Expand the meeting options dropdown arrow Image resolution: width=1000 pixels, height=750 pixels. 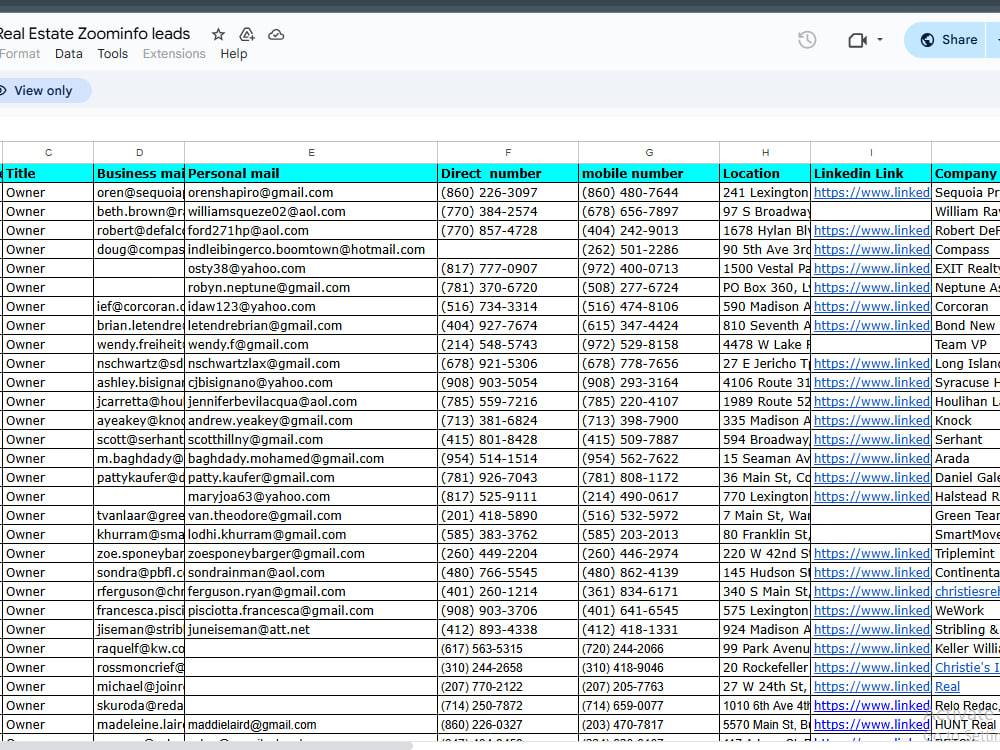click(x=879, y=40)
